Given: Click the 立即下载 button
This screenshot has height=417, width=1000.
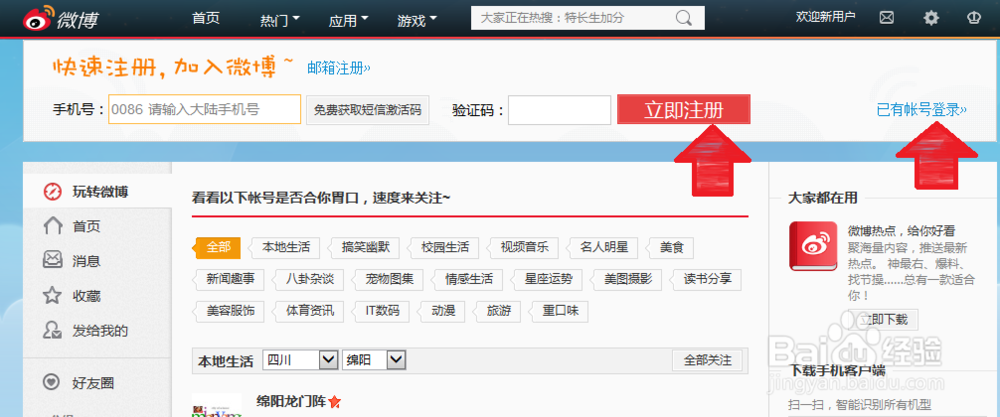Looking at the screenshot, I should click(x=883, y=319).
